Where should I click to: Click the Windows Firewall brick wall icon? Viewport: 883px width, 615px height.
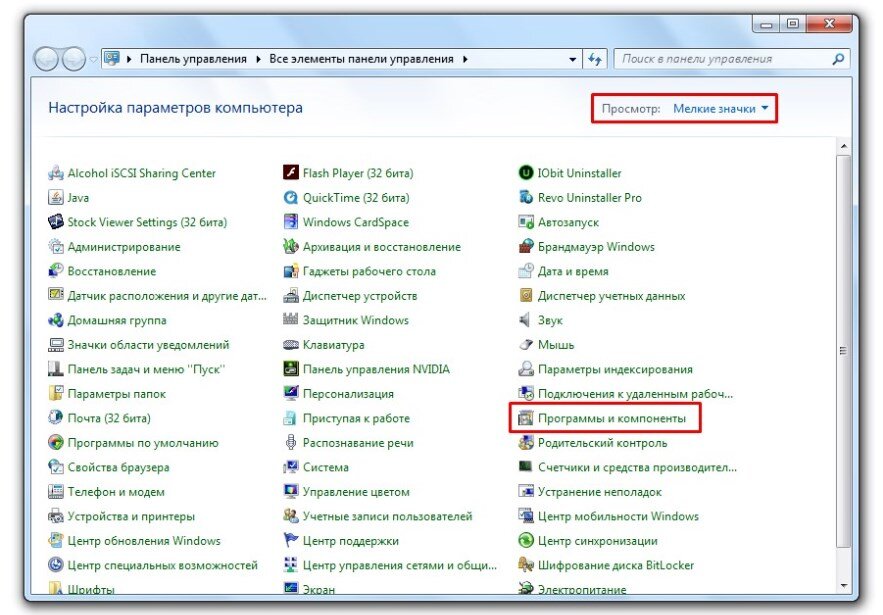point(525,247)
